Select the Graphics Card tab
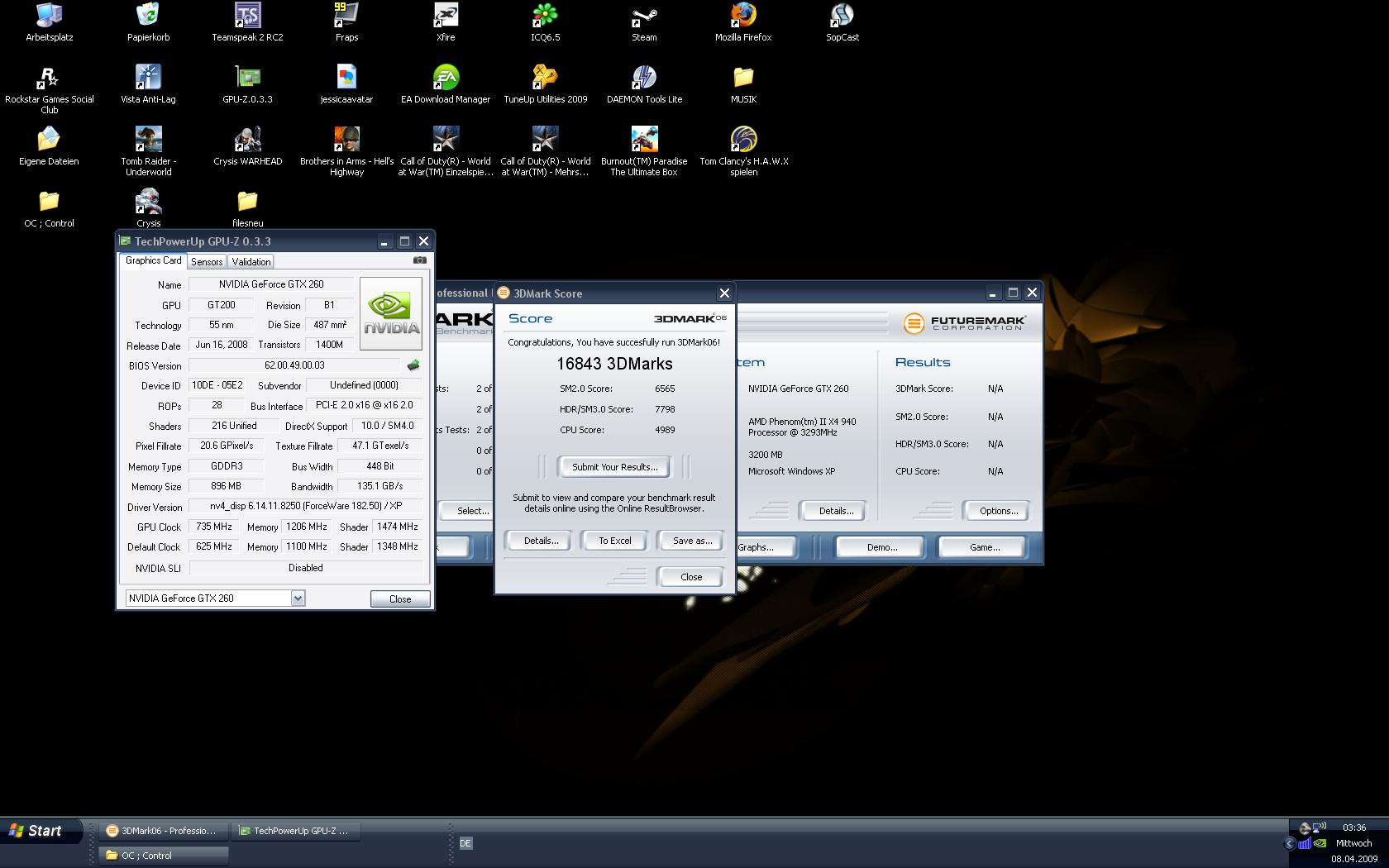This screenshot has height=868, width=1389. 153,260
